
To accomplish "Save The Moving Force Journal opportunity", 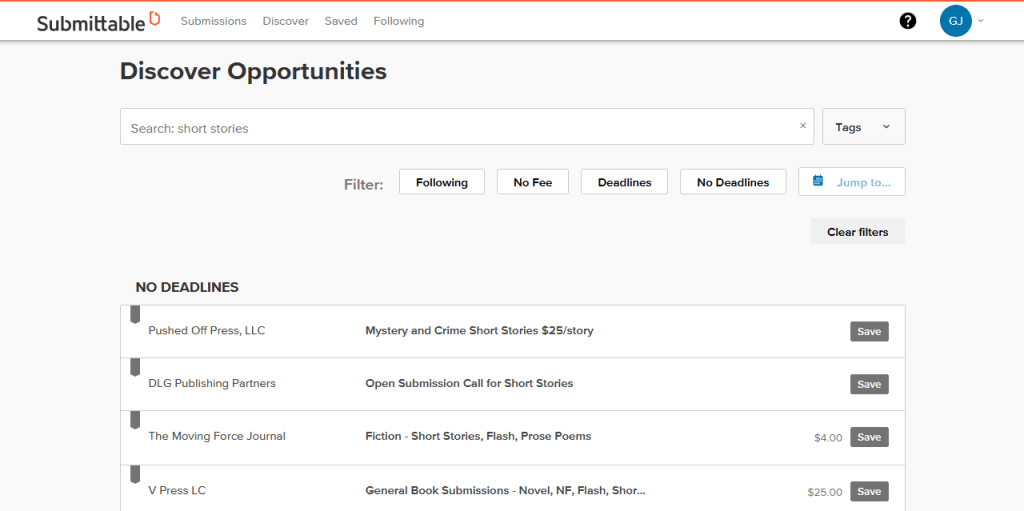I will pyautogui.click(x=869, y=437).
